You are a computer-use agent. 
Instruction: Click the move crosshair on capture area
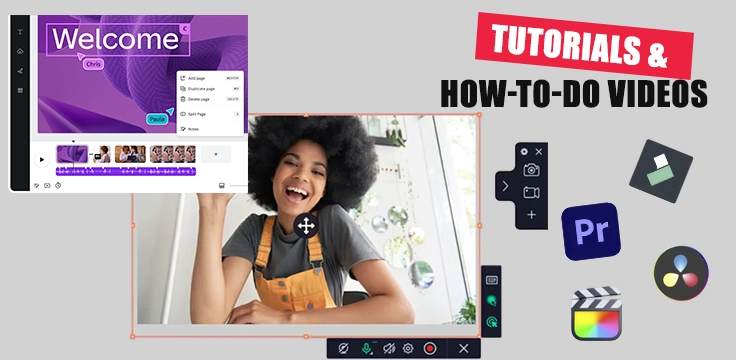click(306, 226)
